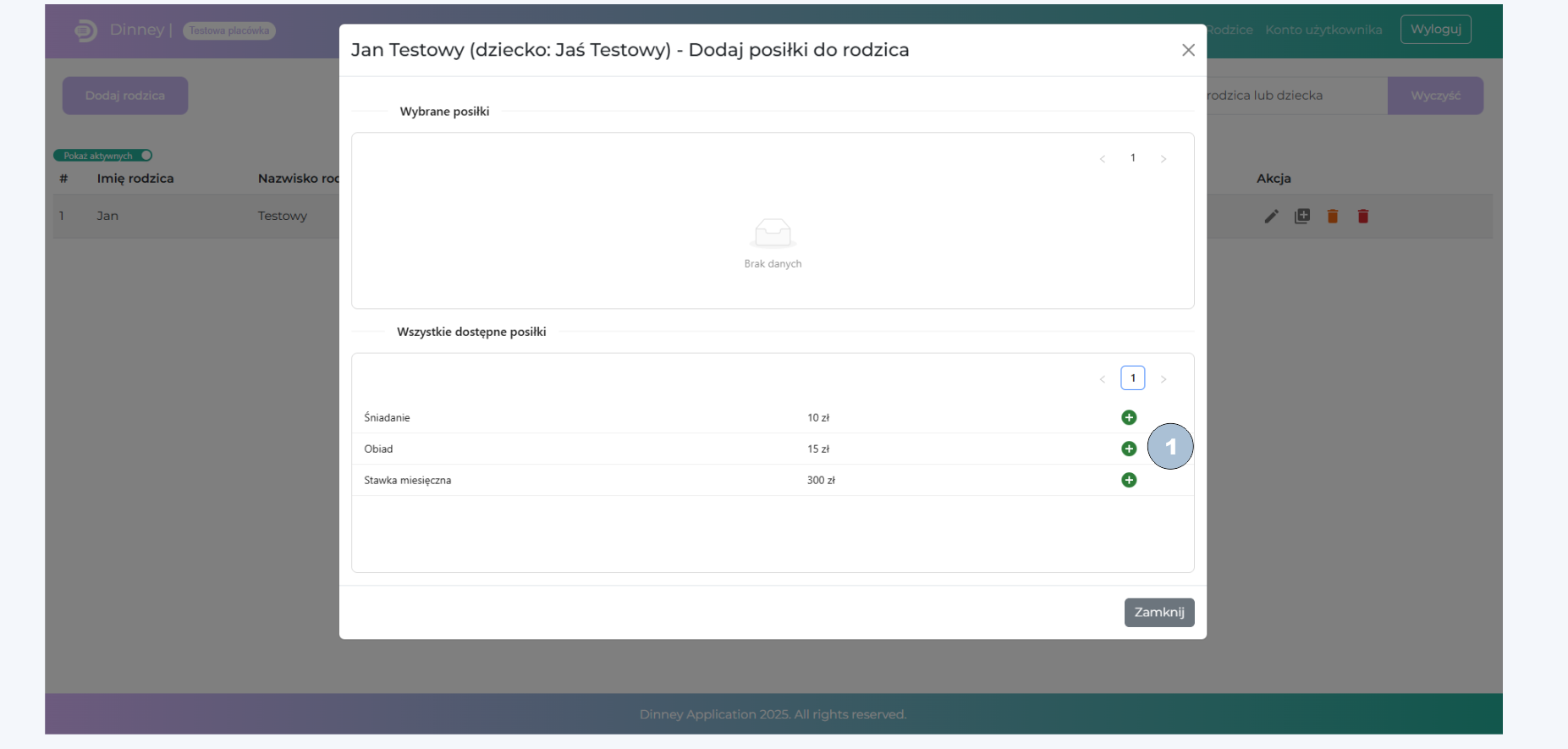The image size is (1568, 749).
Task: Click the add-meals stacked plus icon
Action: (1302, 217)
